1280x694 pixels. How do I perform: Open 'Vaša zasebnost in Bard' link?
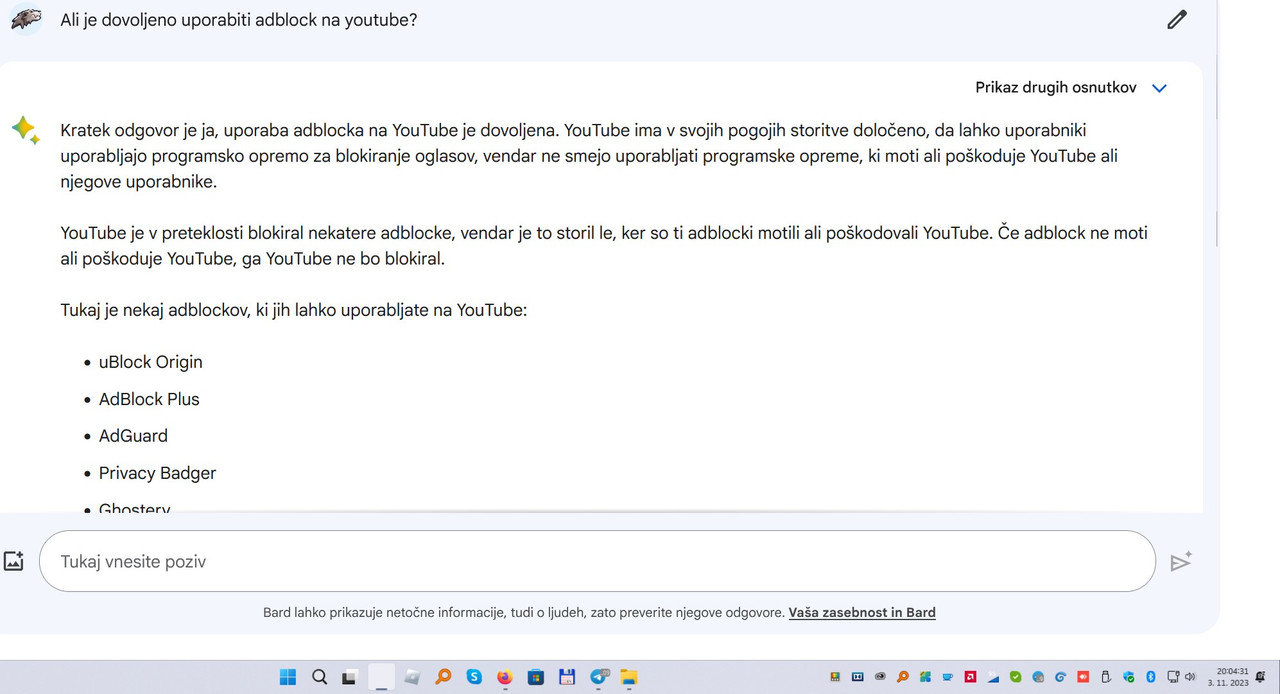pyautogui.click(x=862, y=612)
